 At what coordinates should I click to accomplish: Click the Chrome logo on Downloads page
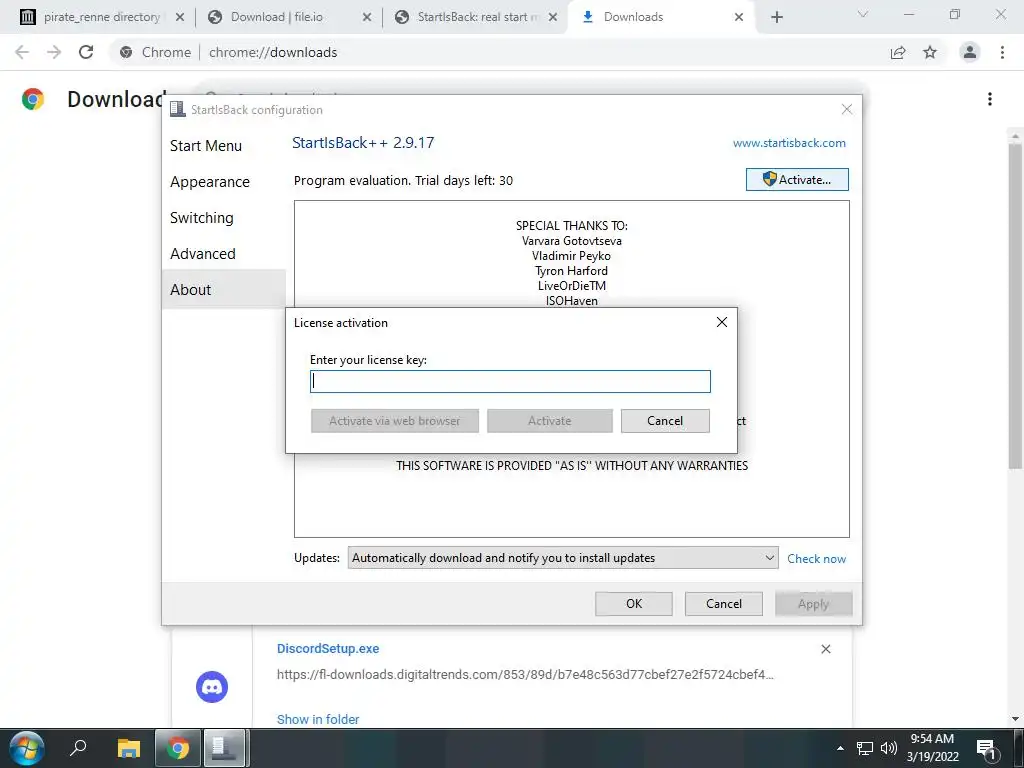[x=33, y=99]
